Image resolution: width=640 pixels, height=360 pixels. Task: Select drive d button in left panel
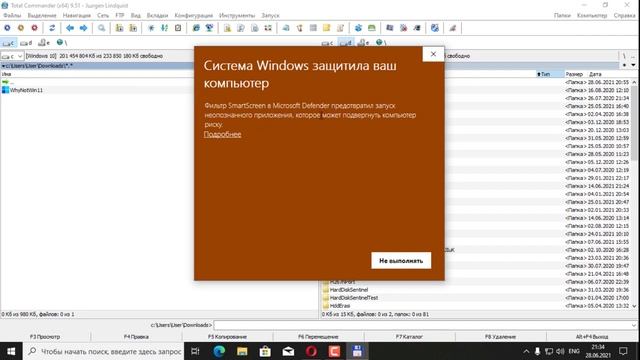point(26,43)
